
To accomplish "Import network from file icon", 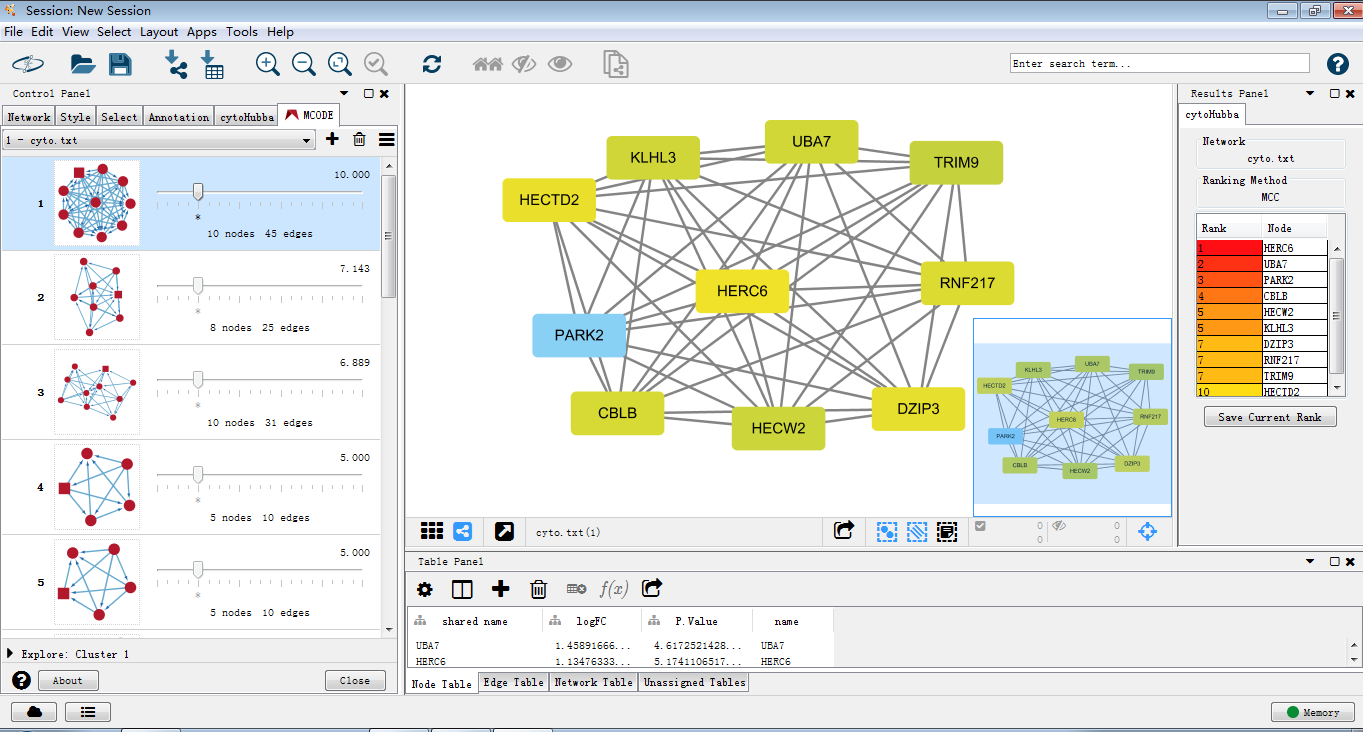I will click(x=176, y=65).
